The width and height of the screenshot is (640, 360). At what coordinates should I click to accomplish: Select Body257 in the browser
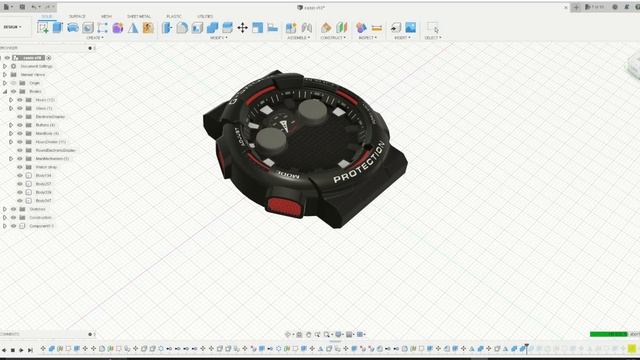point(43,184)
